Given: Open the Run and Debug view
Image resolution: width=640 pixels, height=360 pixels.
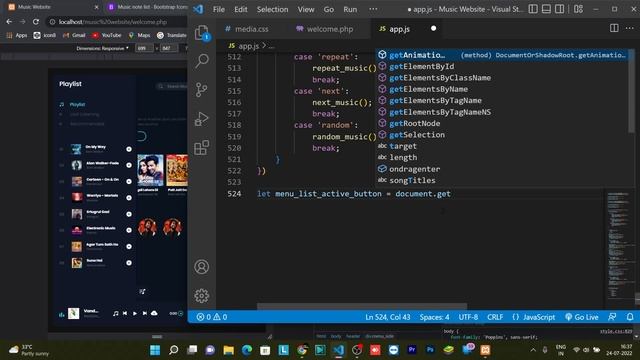Looking at the screenshot, I should (x=202, y=119).
